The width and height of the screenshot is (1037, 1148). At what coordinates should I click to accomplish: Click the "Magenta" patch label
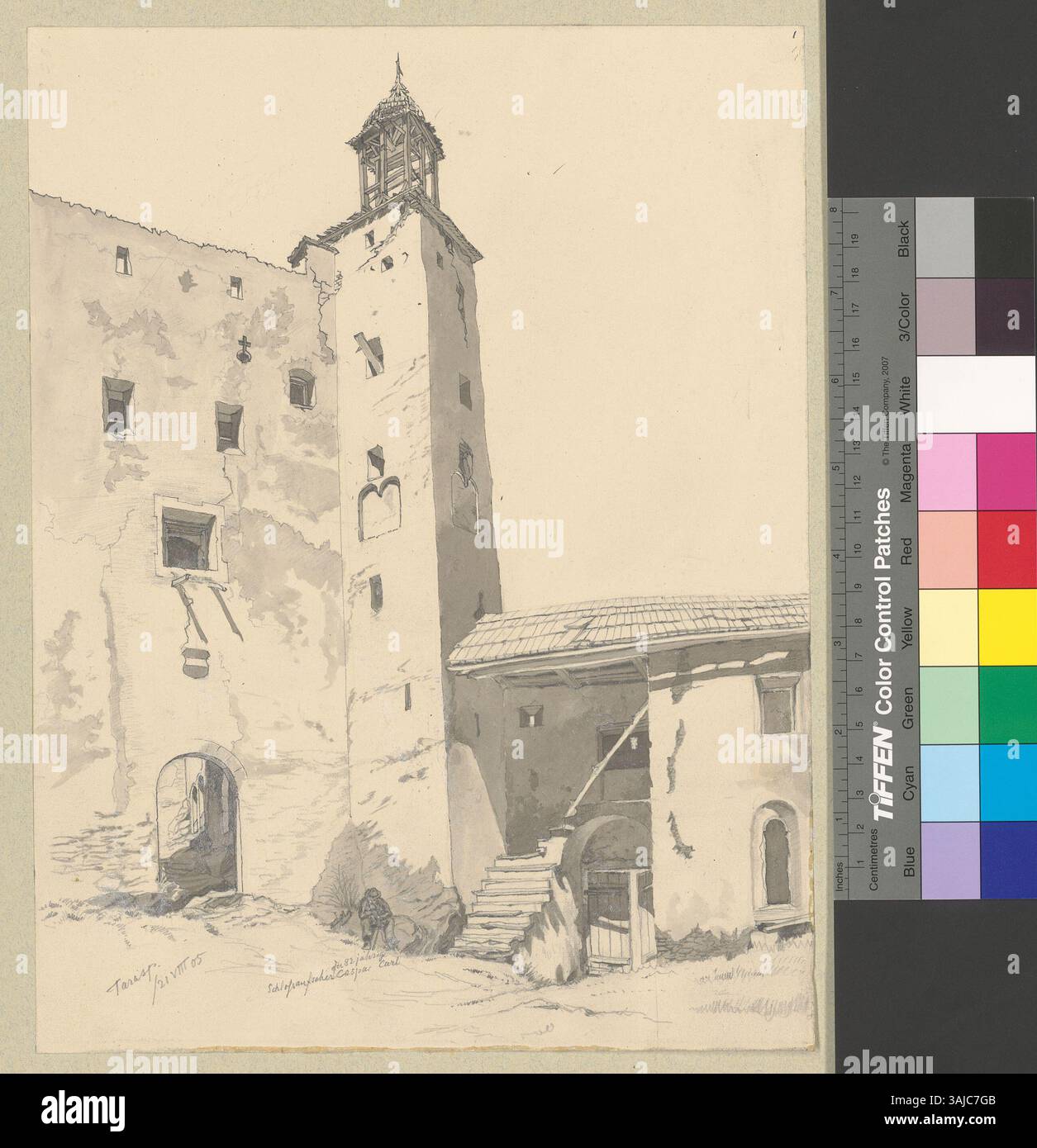pos(907,472)
